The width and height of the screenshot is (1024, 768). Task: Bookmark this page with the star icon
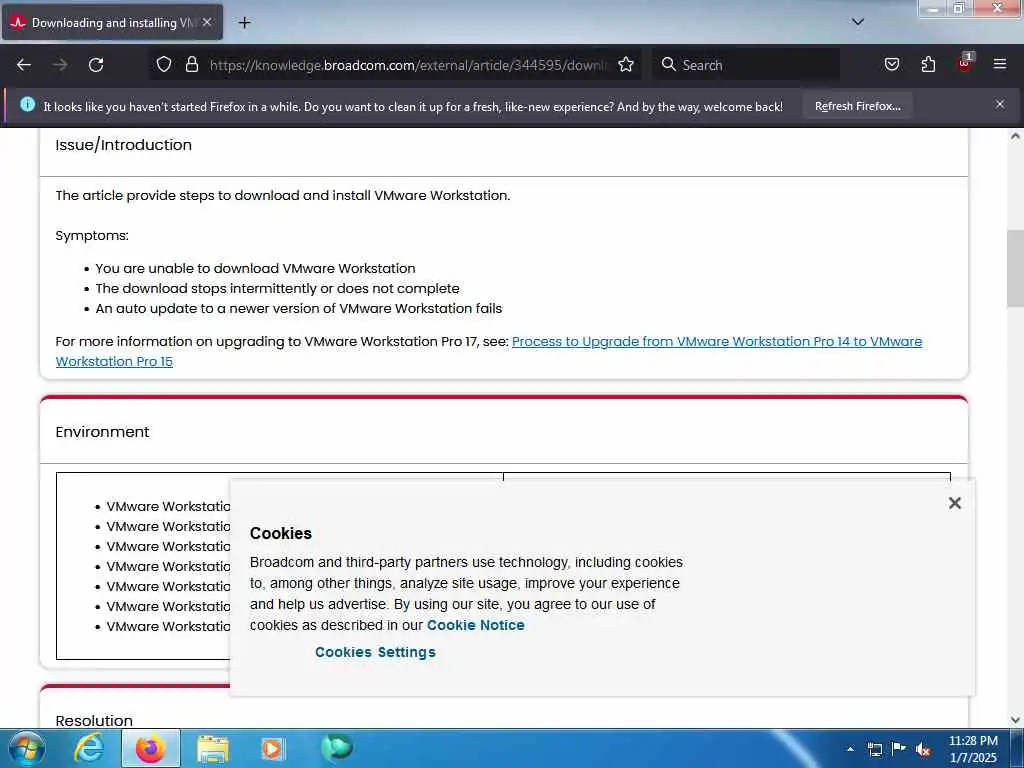(x=626, y=65)
